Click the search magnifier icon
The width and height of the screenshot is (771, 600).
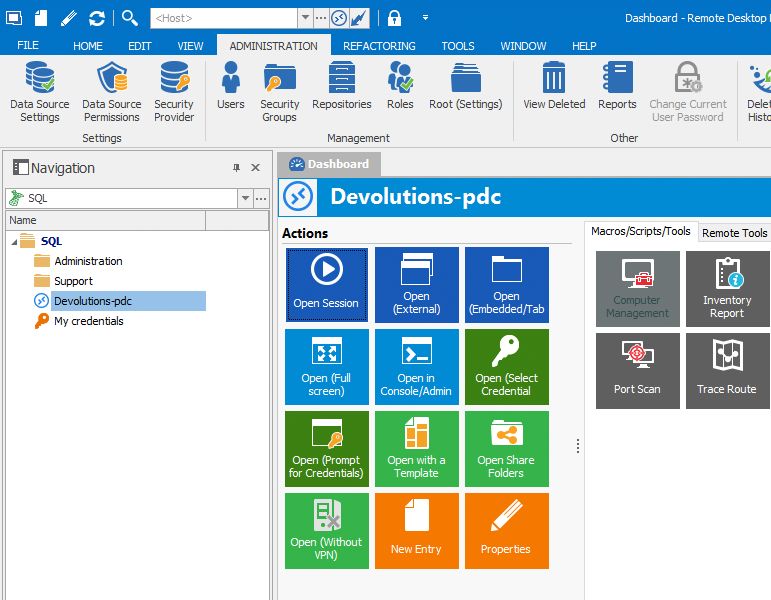[x=129, y=18]
